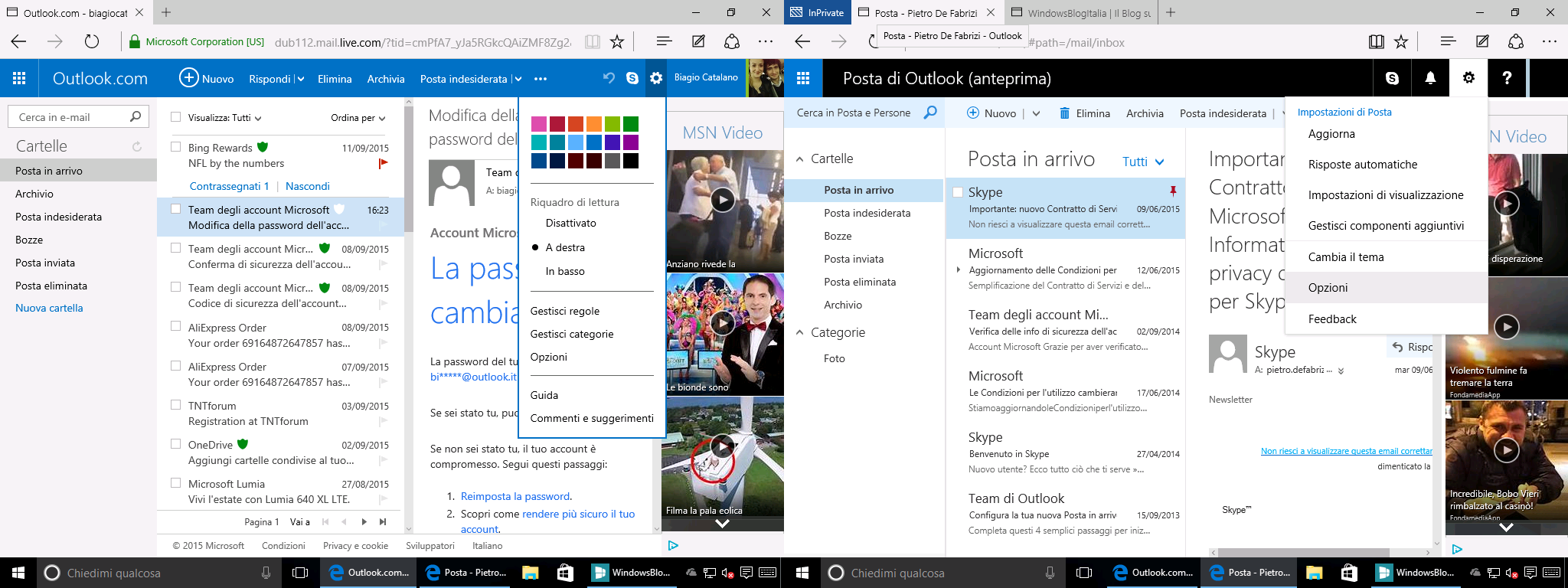
Task: Open Windows Store icon on the right taskbar
Action: coord(1349,573)
